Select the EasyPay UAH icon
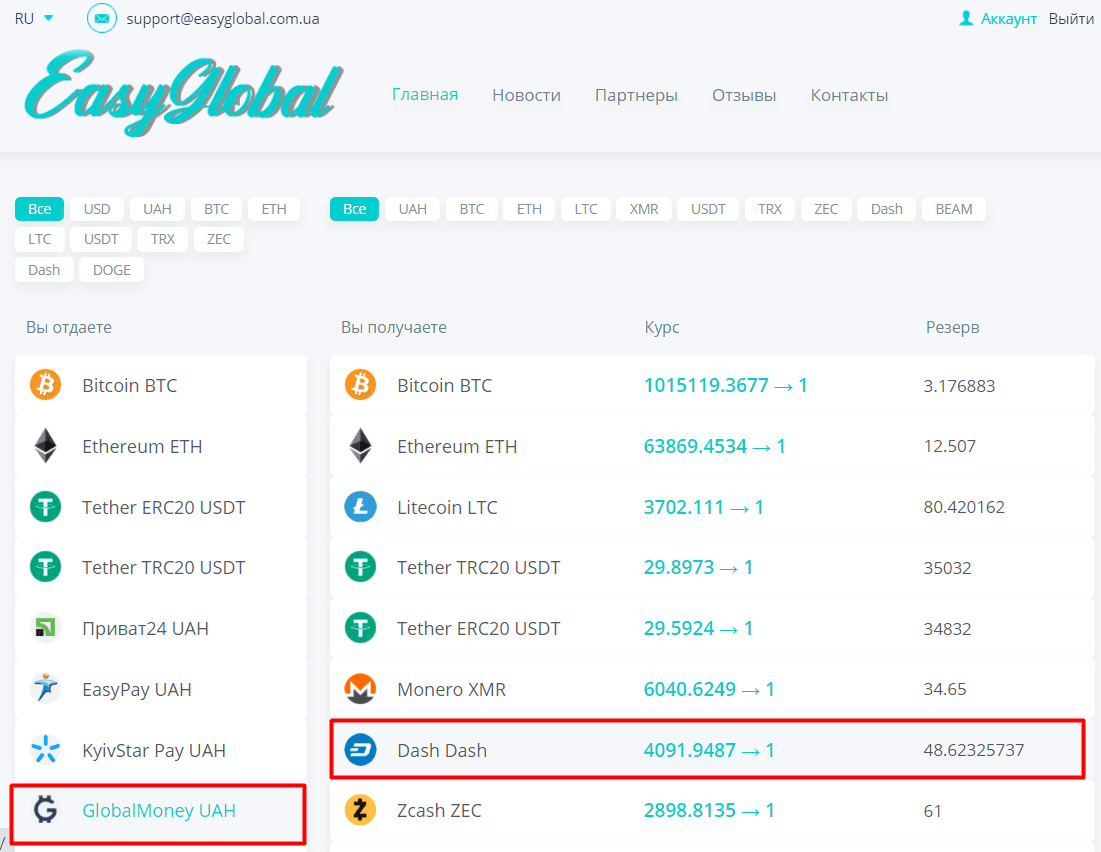 (45, 689)
